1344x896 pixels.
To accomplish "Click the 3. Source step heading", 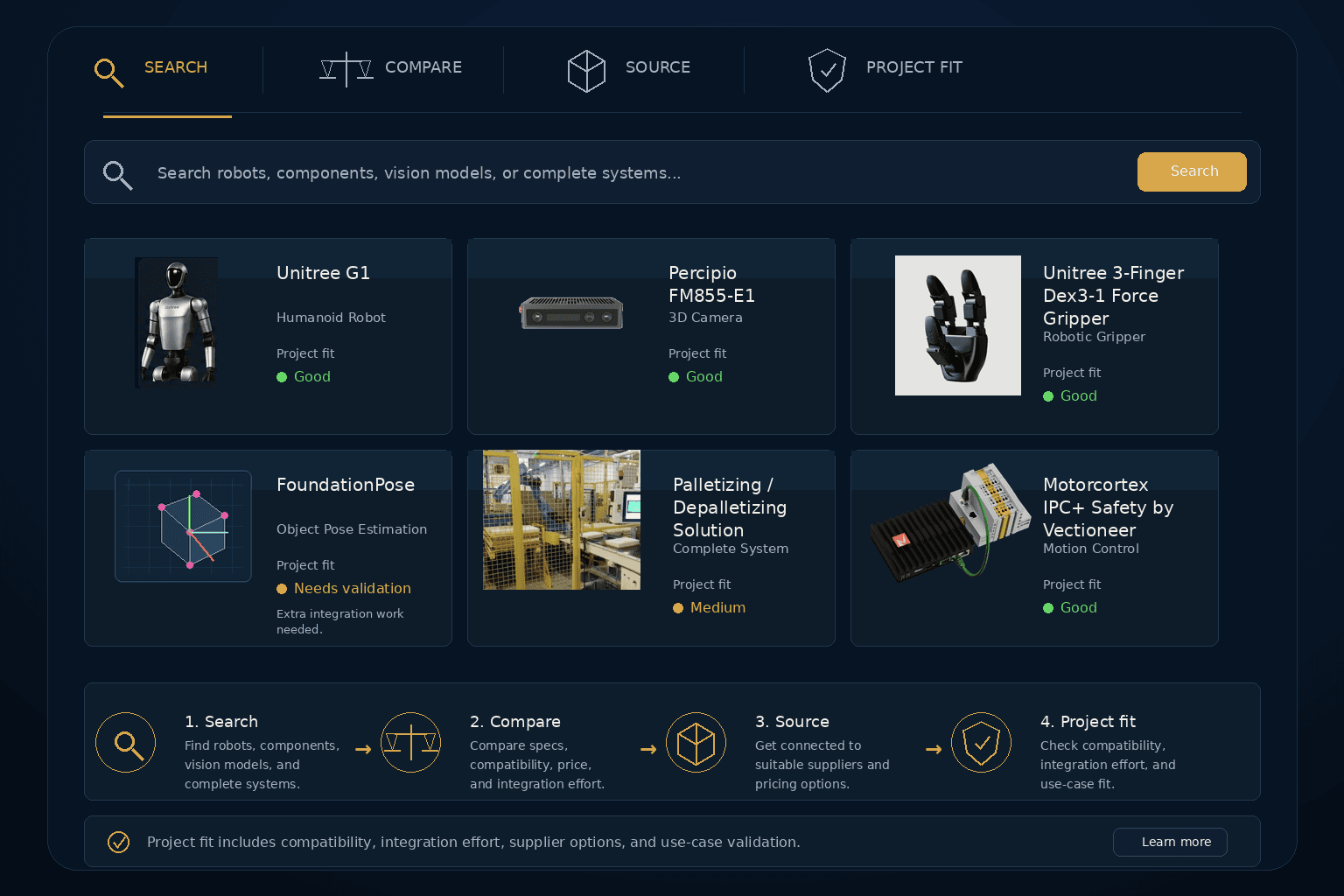I will pyautogui.click(x=792, y=722).
